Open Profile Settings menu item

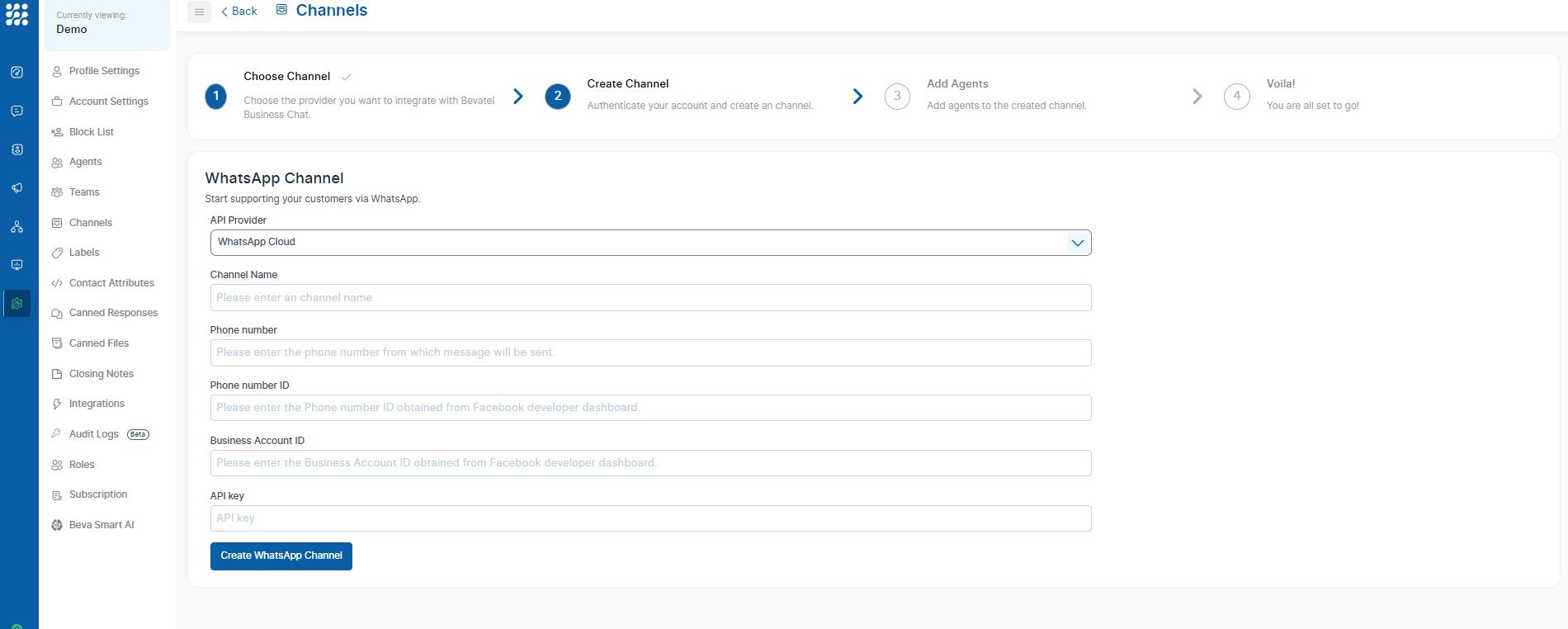(104, 71)
